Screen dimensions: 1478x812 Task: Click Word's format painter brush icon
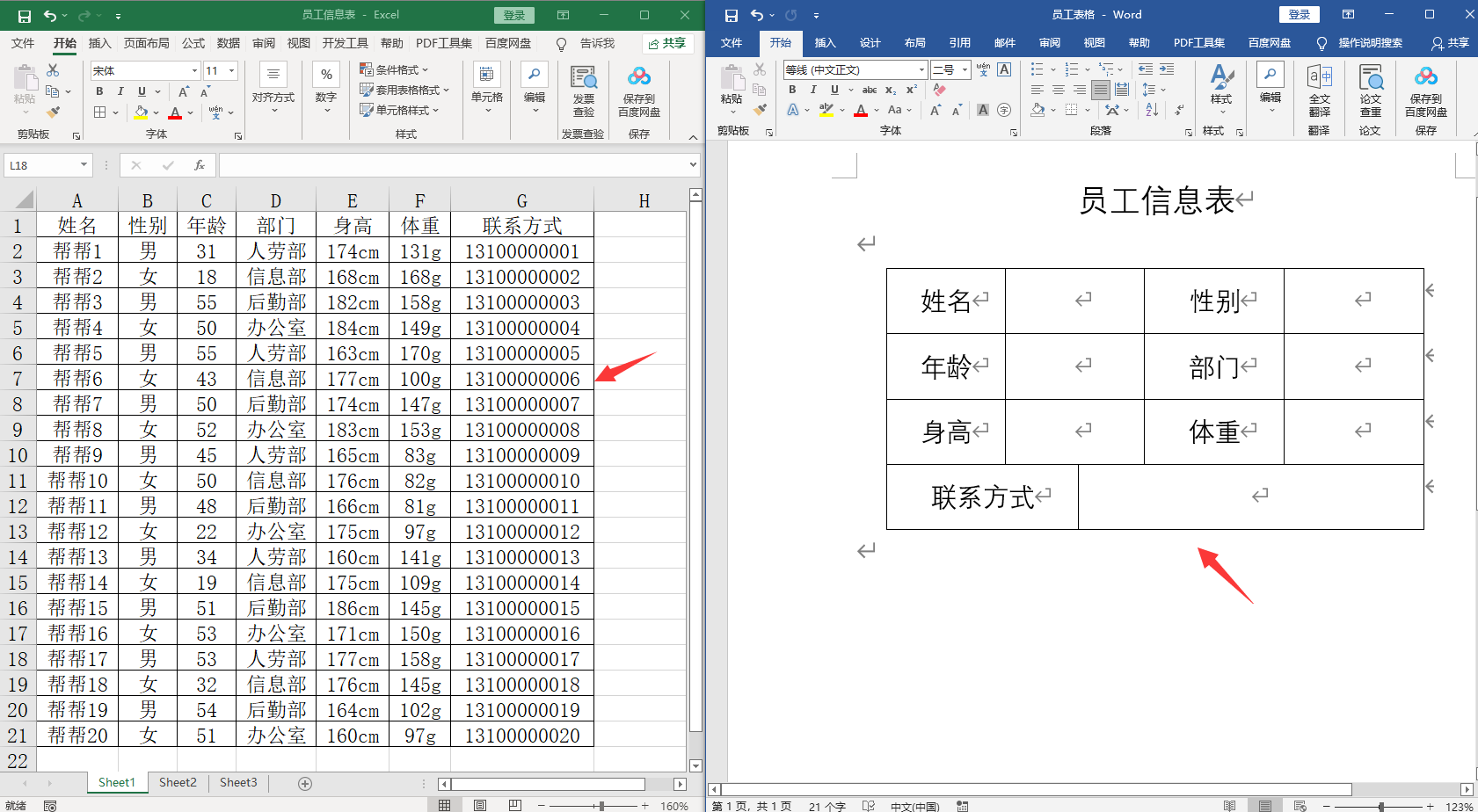760,109
